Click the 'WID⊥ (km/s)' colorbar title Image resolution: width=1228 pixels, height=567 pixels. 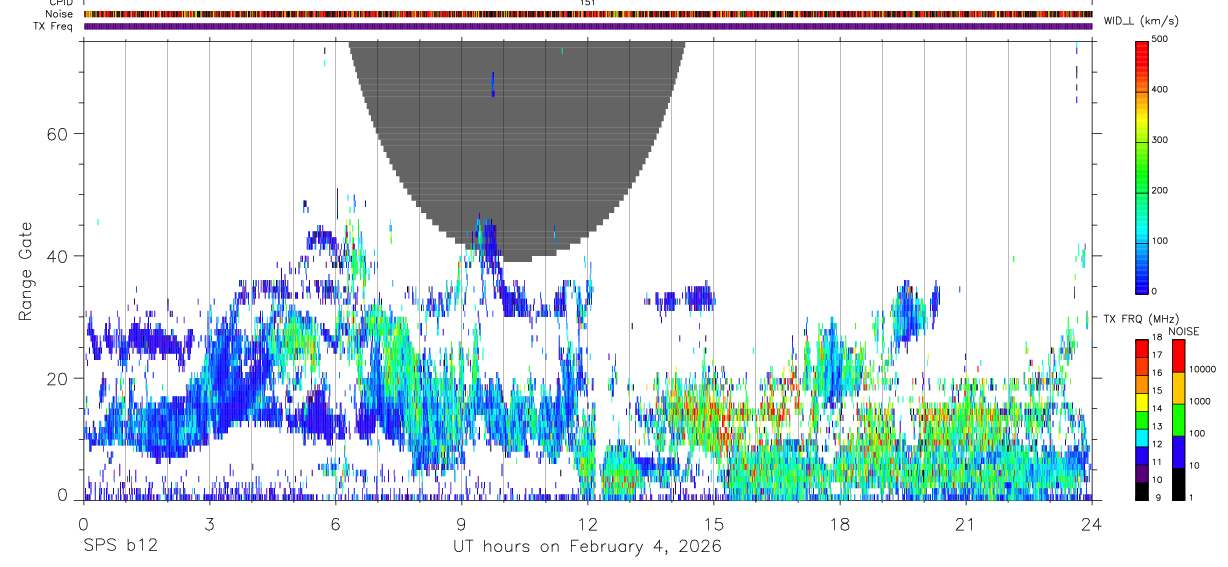point(1139,21)
